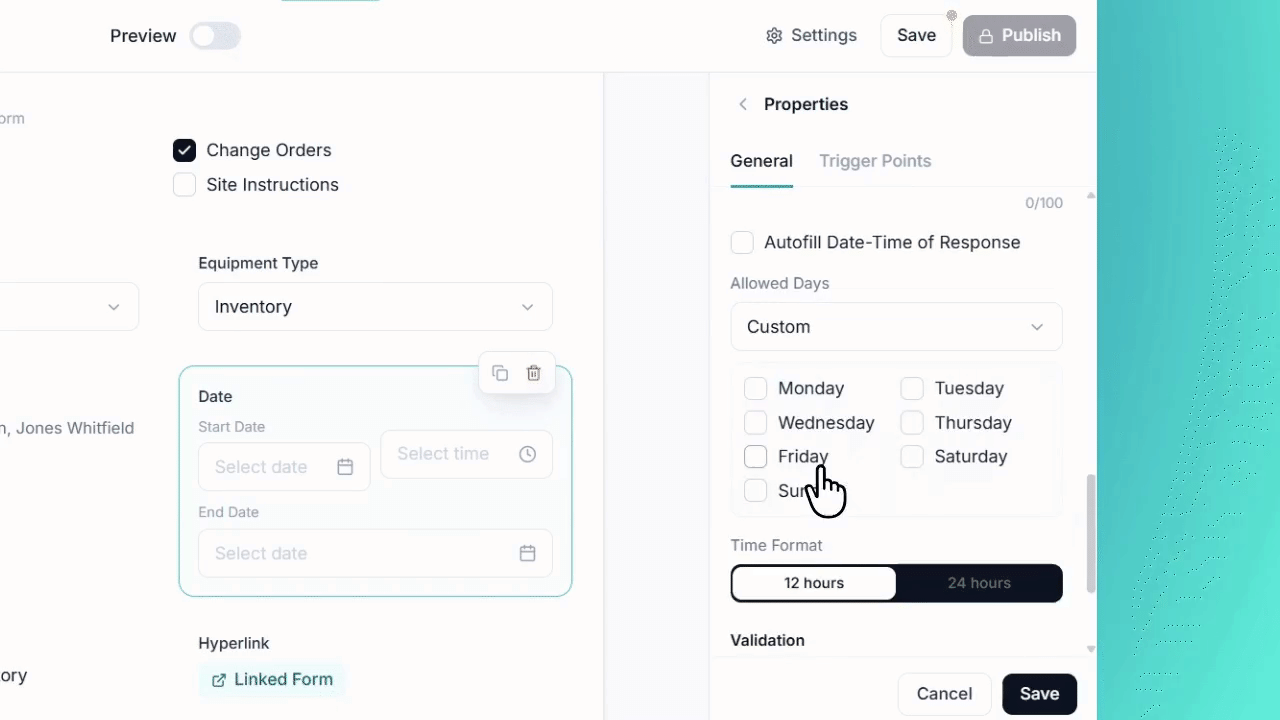Viewport: 1280px width, 720px height.
Task: Delete the Date field with trash icon
Action: pos(534,373)
